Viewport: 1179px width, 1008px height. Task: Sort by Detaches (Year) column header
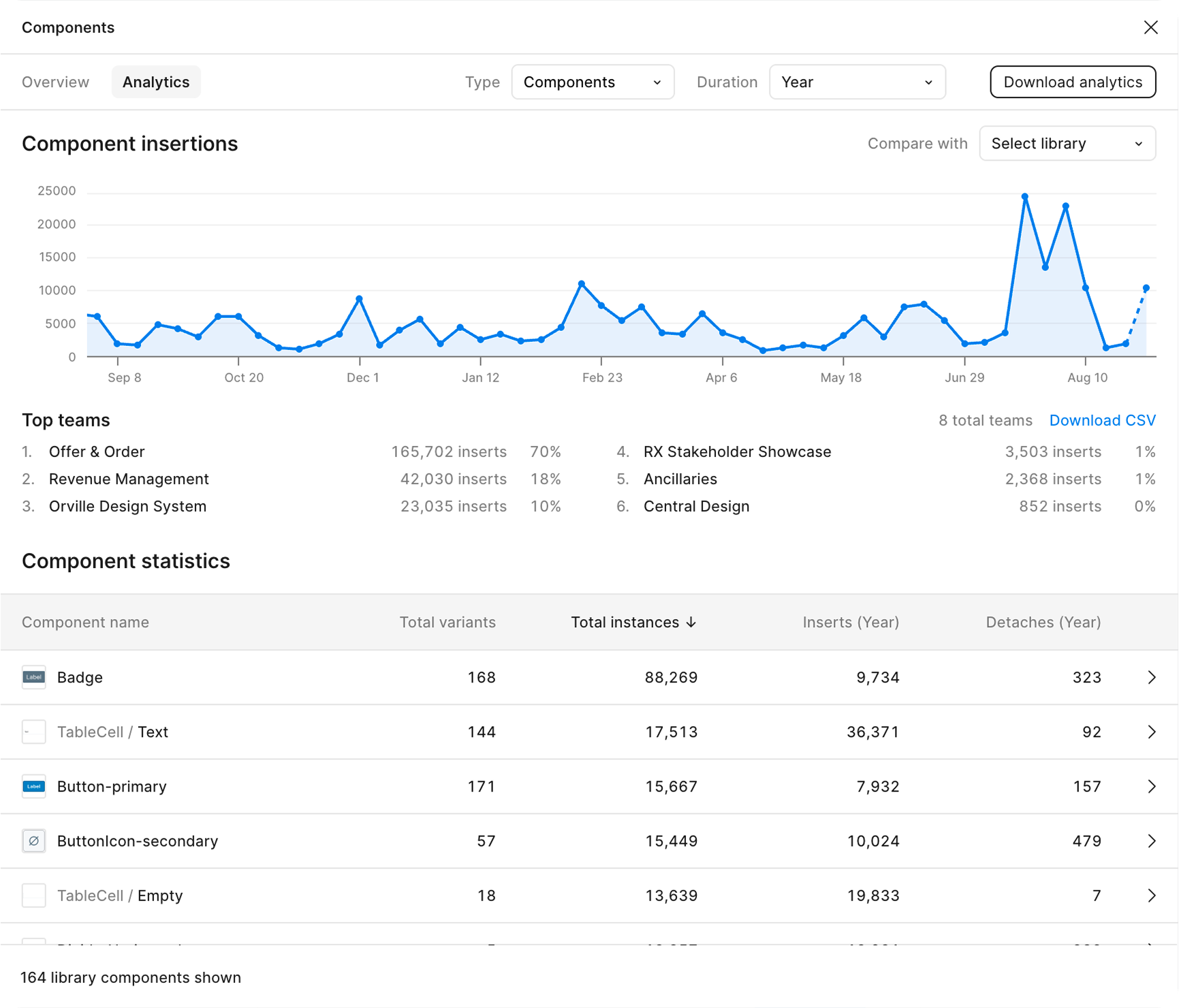(x=1043, y=623)
